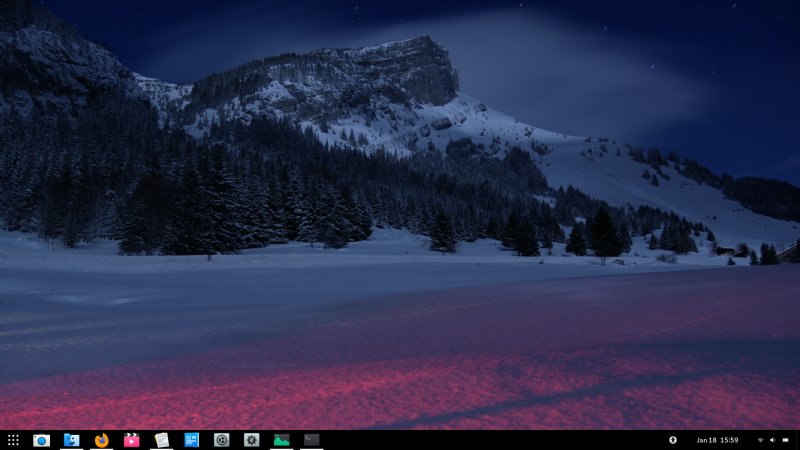Open the speaker volume control
Viewport: 800px width, 450px height.
(x=773, y=440)
